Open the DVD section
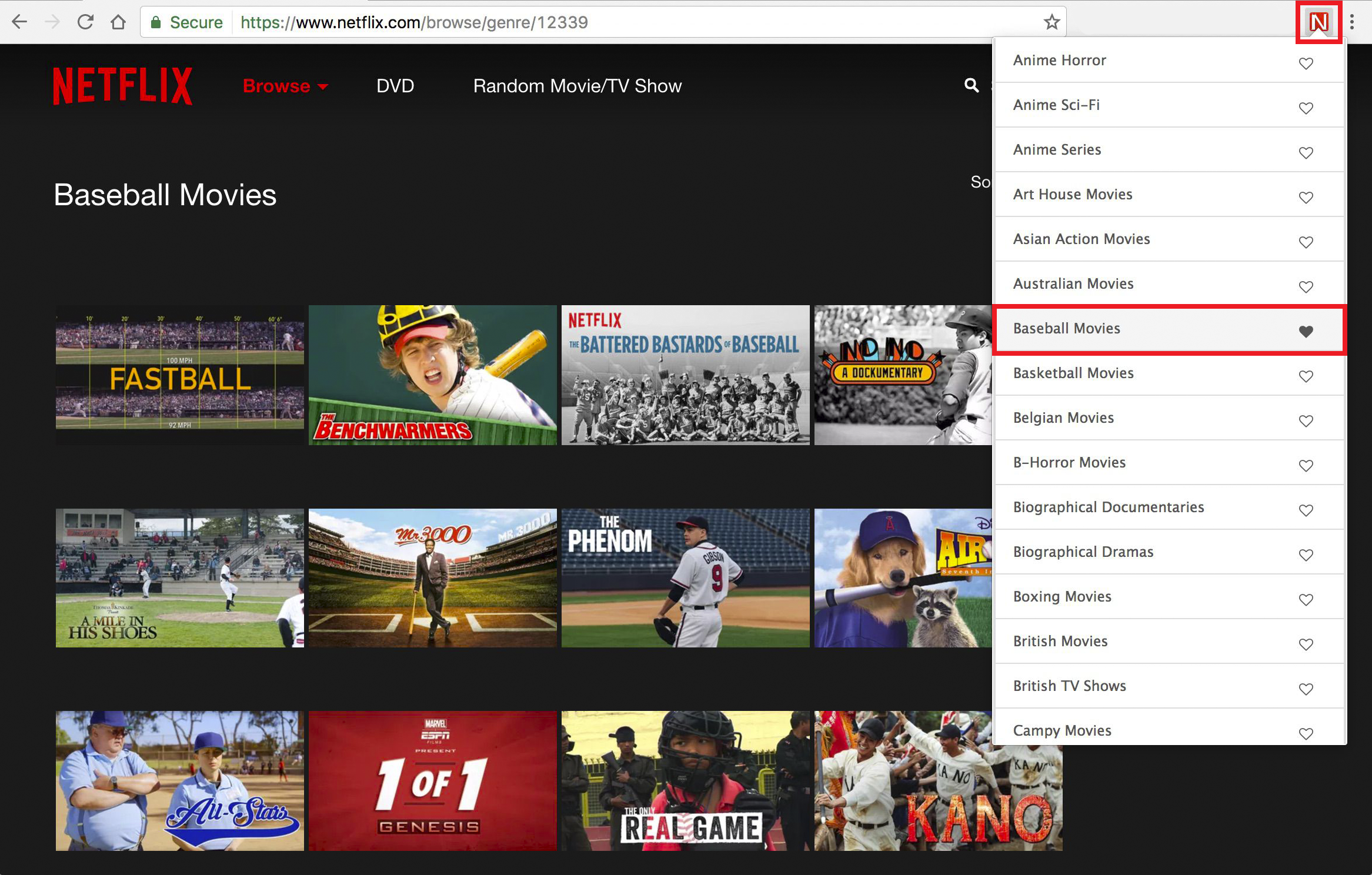1372x875 pixels. [395, 86]
